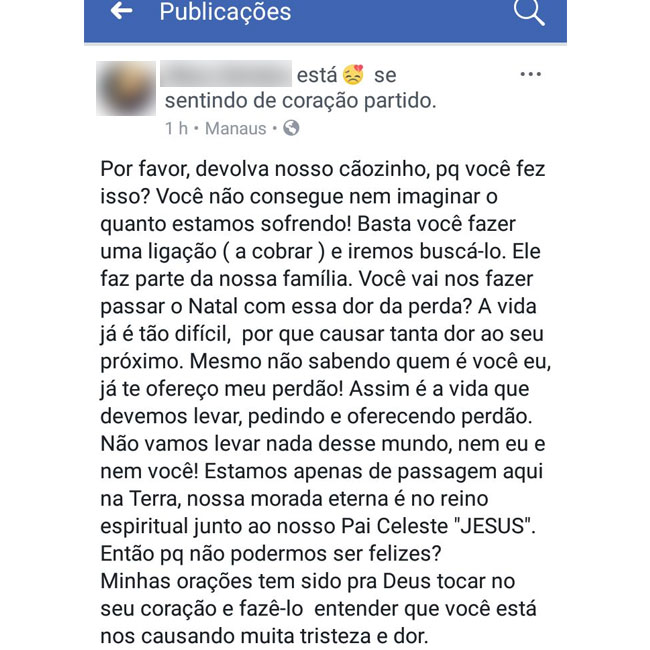650x650 pixels.
Task: Open search with the magnifier icon
Action: point(528,12)
